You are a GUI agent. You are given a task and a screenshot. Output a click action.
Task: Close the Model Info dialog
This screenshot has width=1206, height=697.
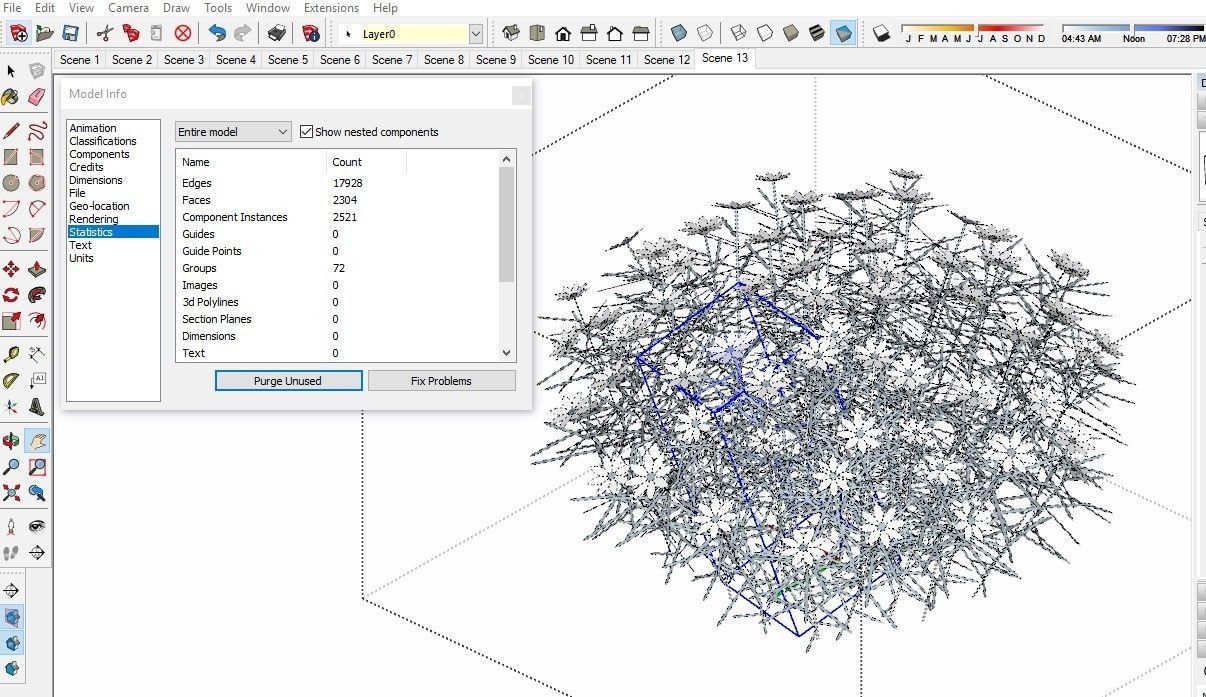coord(521,95)
